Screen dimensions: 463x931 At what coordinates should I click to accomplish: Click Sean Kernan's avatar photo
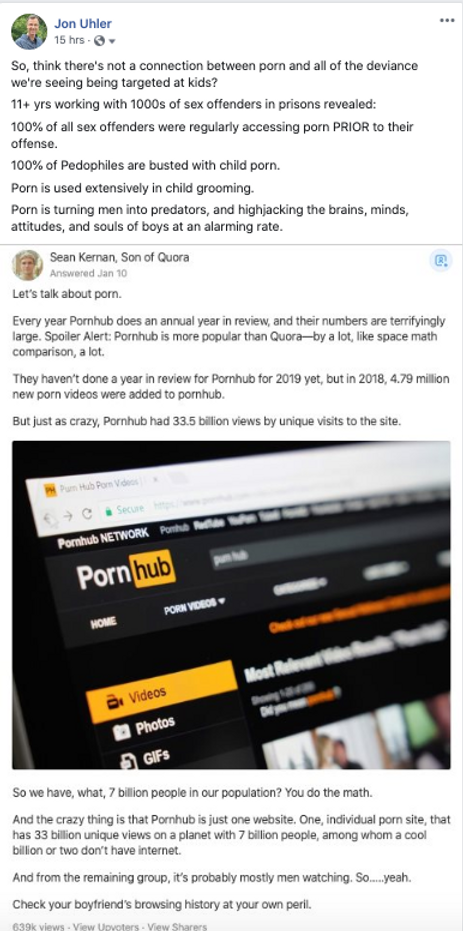(x=27, y=264)
